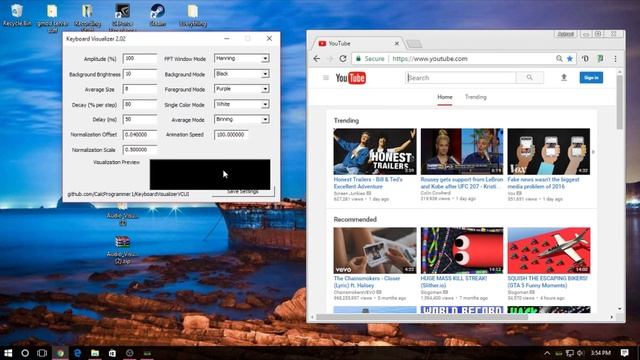Open the Slither.io video thumbnail
The image size is (640, 360).
[462, 251]
